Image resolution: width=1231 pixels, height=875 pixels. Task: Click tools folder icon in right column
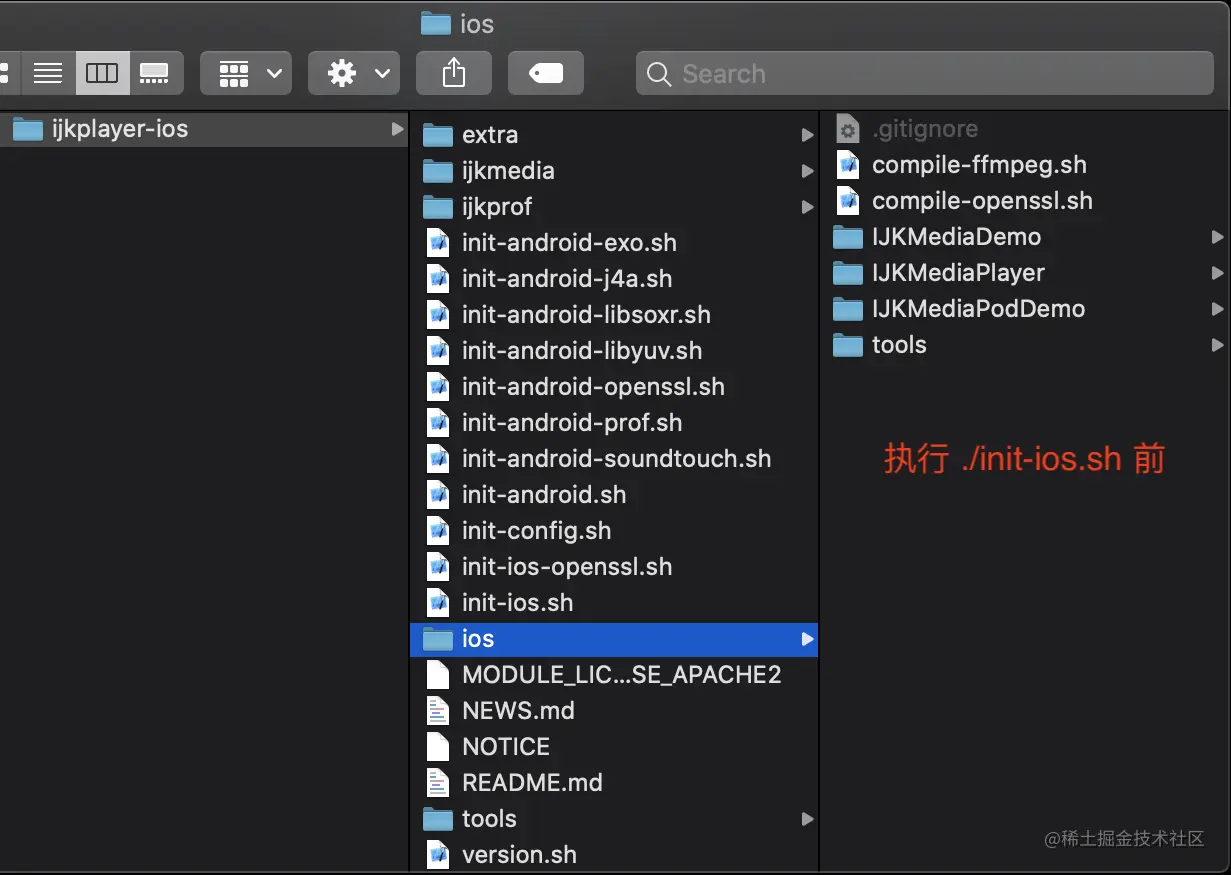tap(848, 345)
